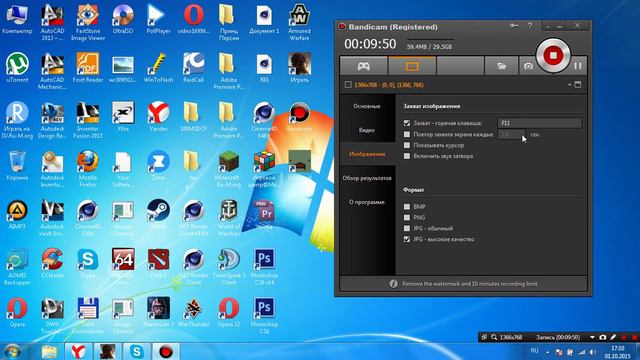Screen dimensions: 640x360
Task: Select BMP image format
Action: [407, 207]
